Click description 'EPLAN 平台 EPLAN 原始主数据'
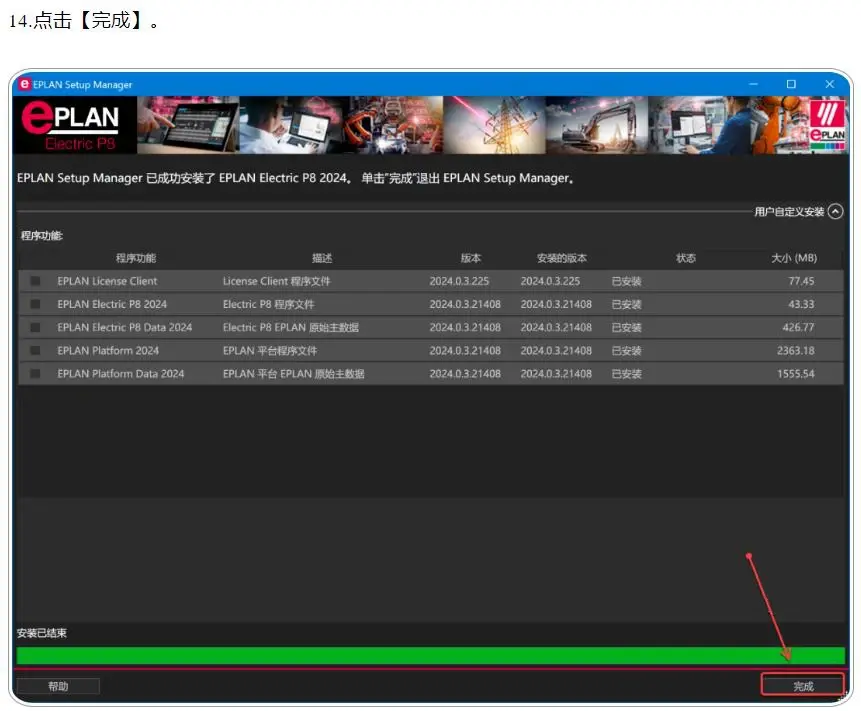This screenshot has height=711, width=861. pos(293,373)
